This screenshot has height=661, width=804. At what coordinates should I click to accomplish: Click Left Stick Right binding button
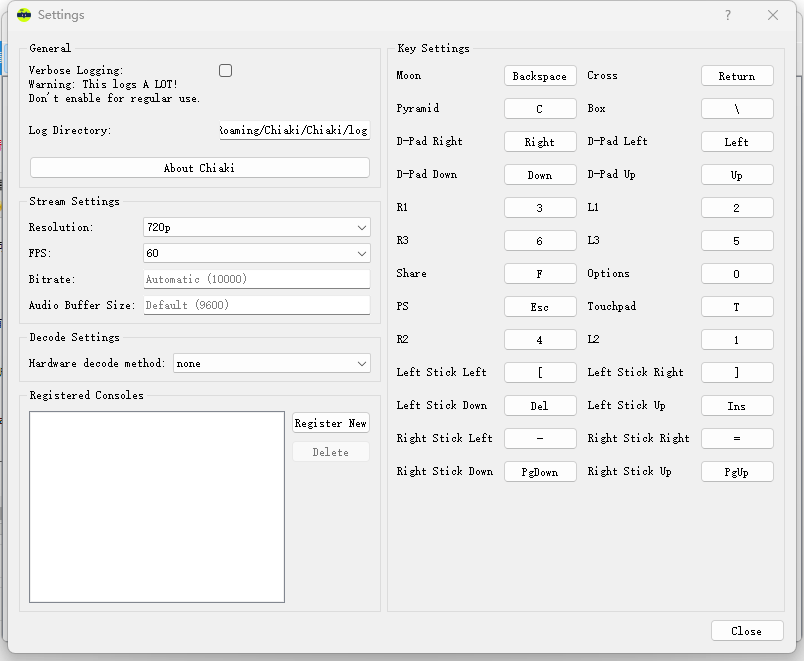tap(737, 373)
